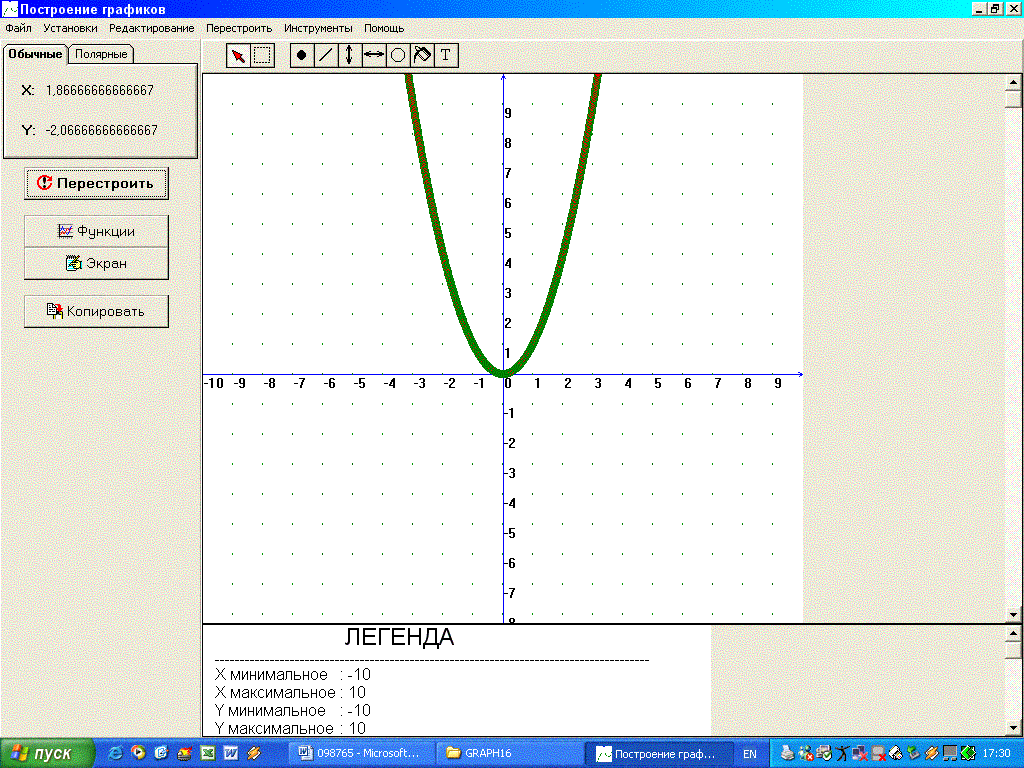This screenshot has height=768, width=1024.
Task: Select the text (T) tool
Action: point(446,56)
